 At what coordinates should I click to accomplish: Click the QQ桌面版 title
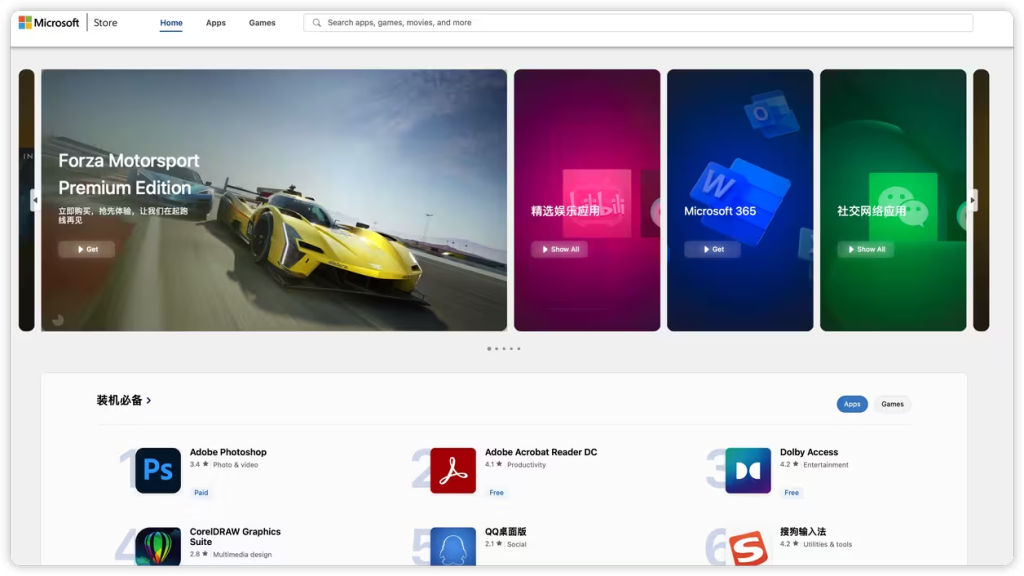click(505, 532)
